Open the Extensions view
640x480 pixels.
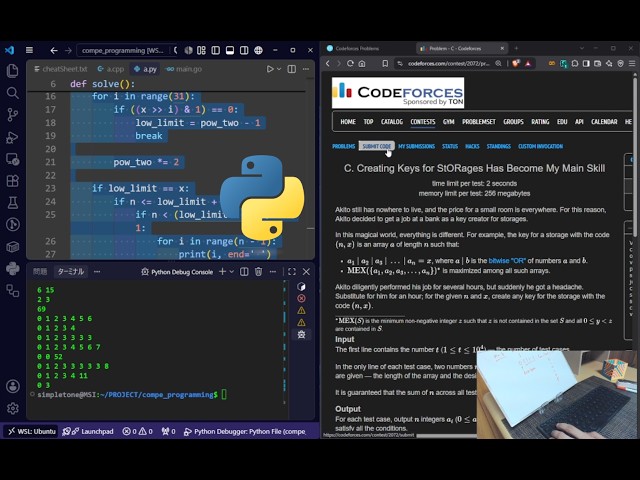13,181
